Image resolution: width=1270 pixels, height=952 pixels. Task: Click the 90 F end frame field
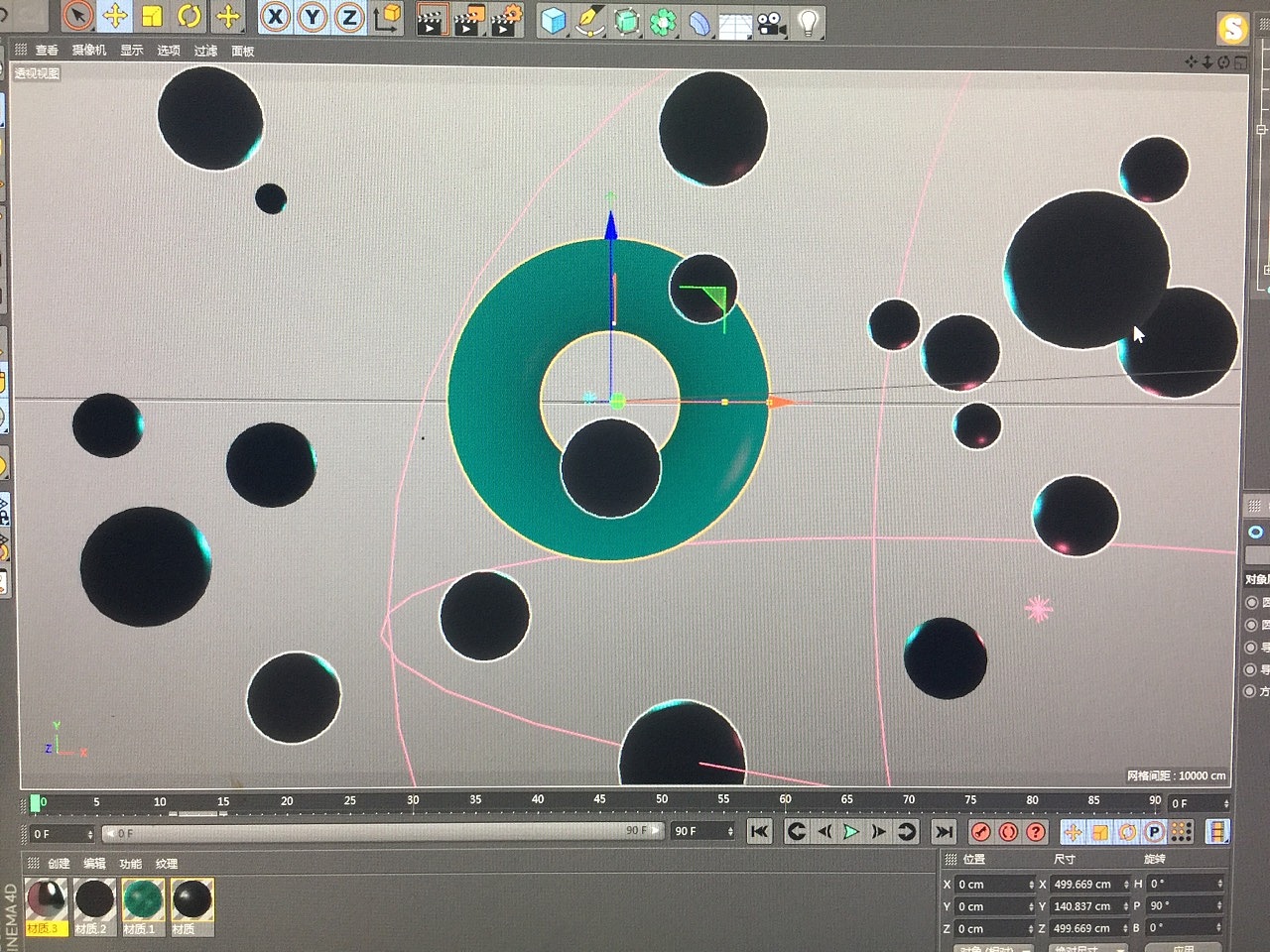(x=702, y=831)
